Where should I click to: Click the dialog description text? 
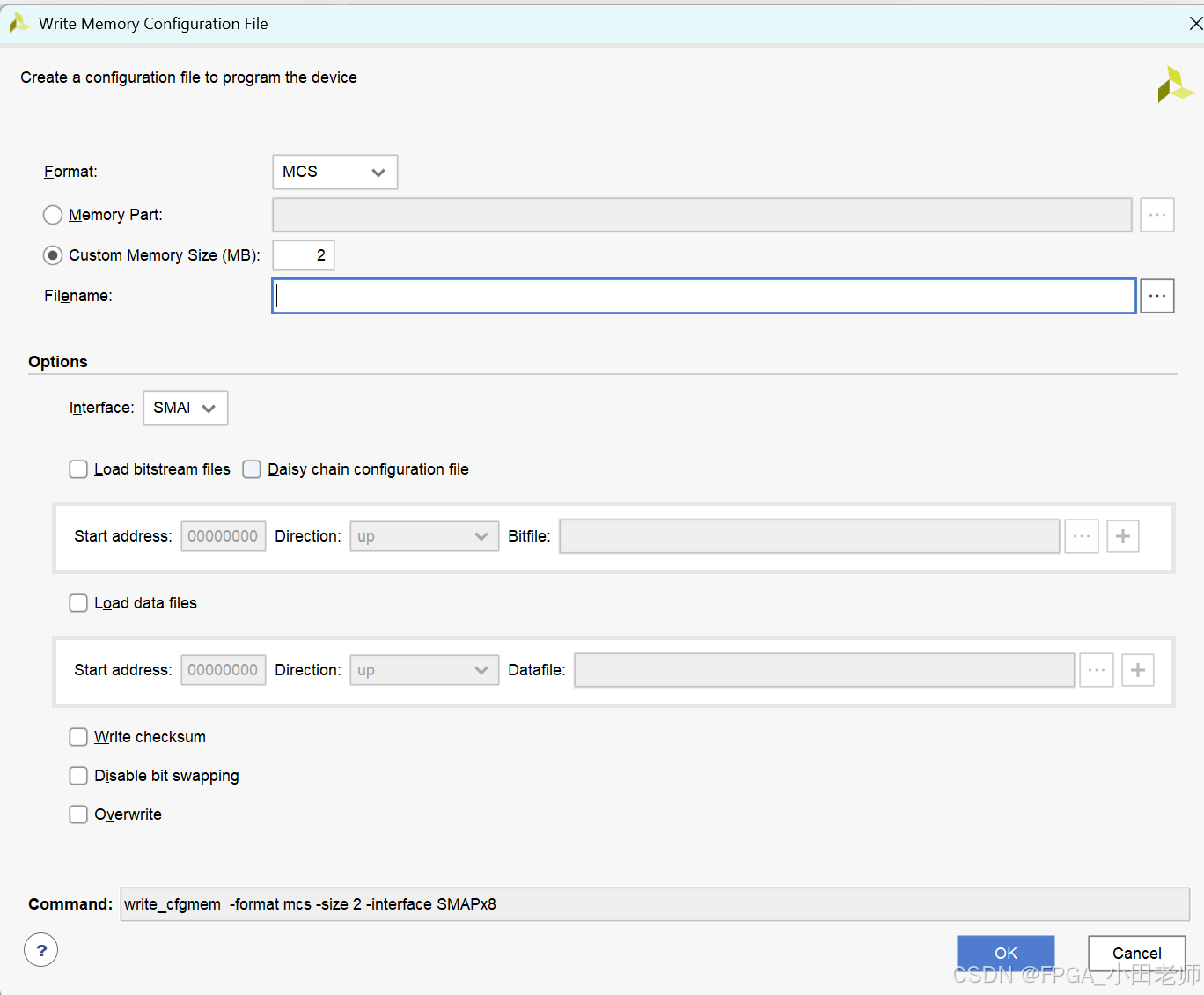coord(189,77)
